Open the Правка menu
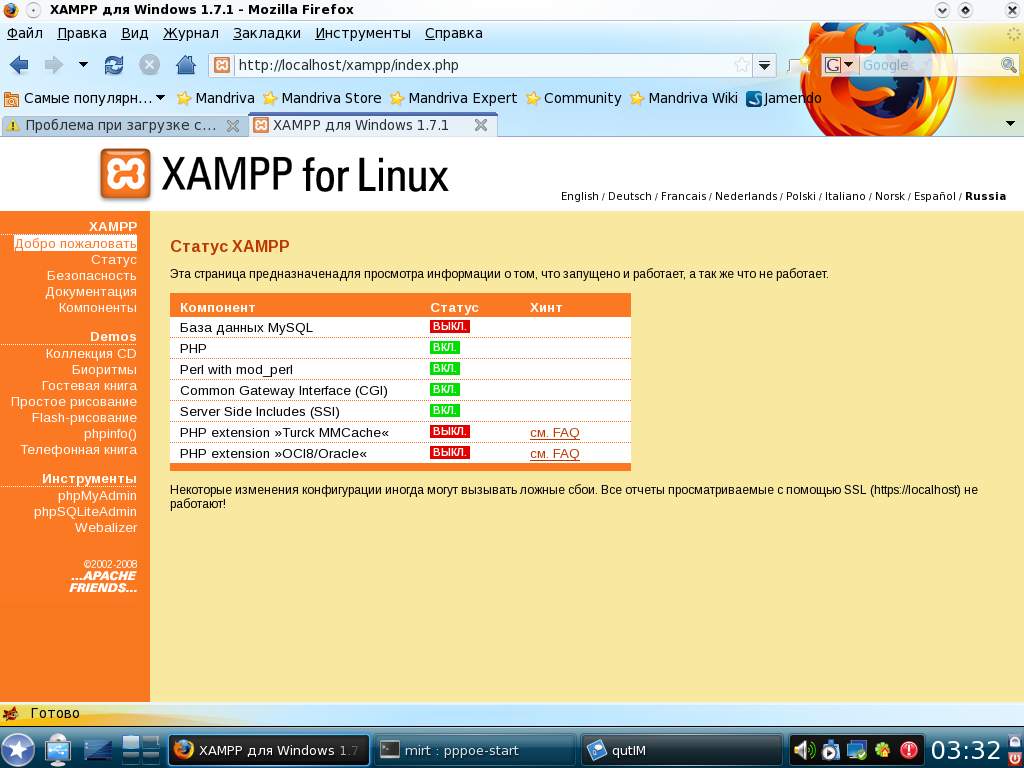 click(x=82, y=33)
